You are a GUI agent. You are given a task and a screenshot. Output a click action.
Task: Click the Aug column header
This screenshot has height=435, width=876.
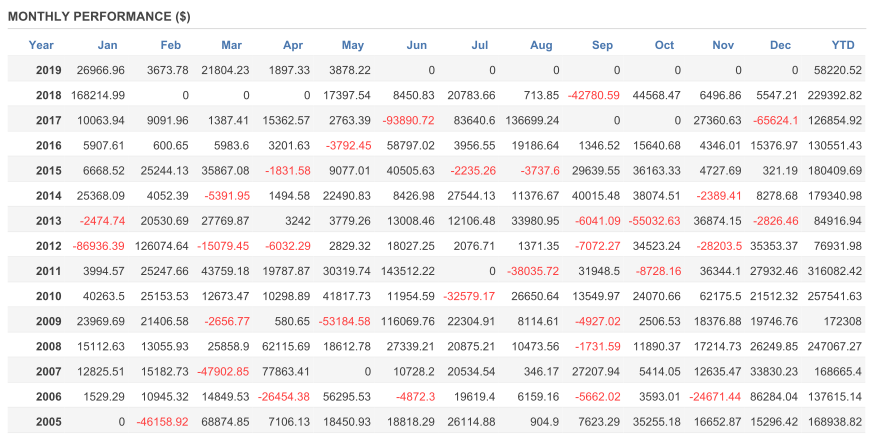[x=541, y=45]
